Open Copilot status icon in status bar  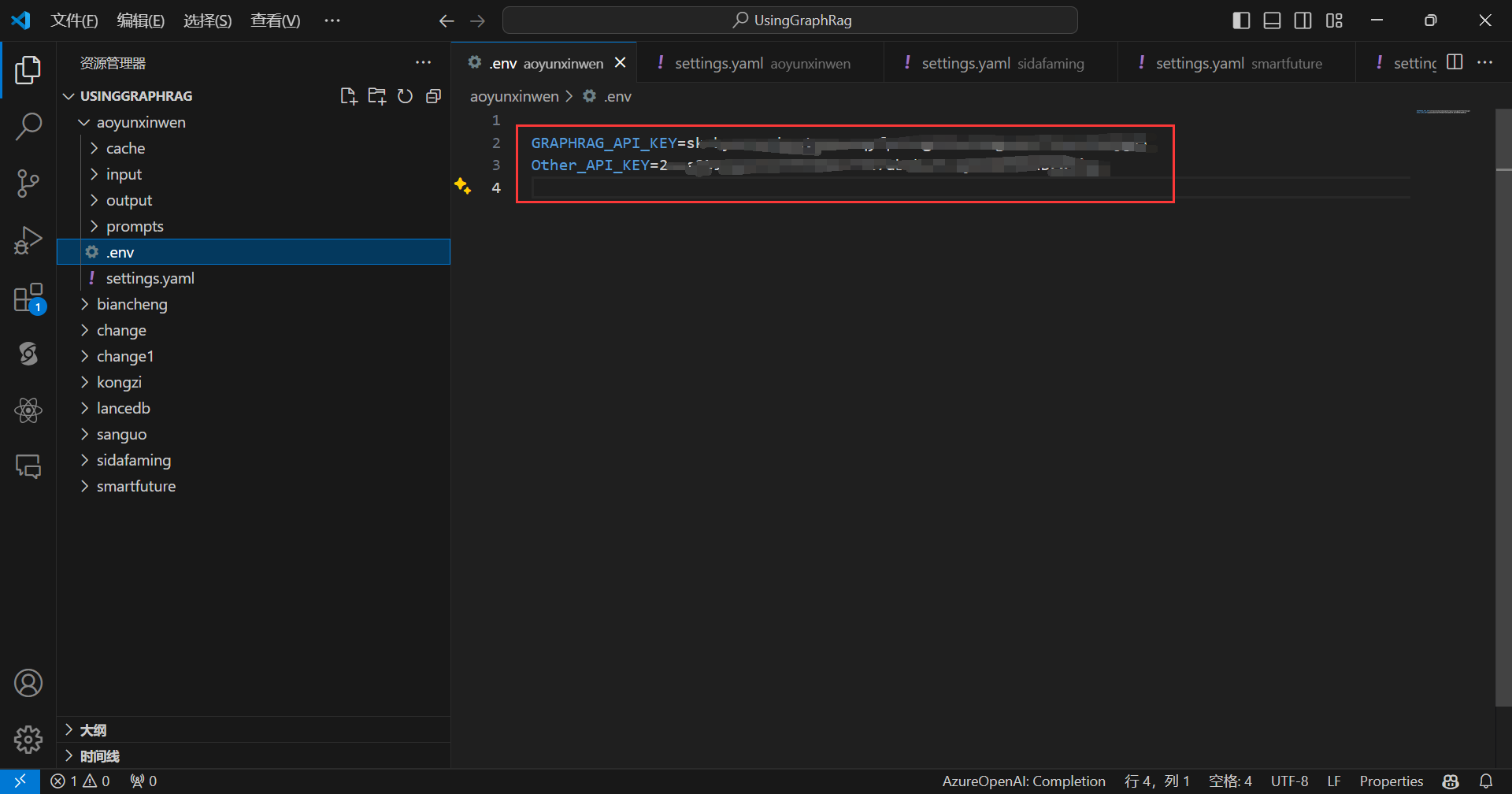pyautogui.click(x=1451, y=781)
